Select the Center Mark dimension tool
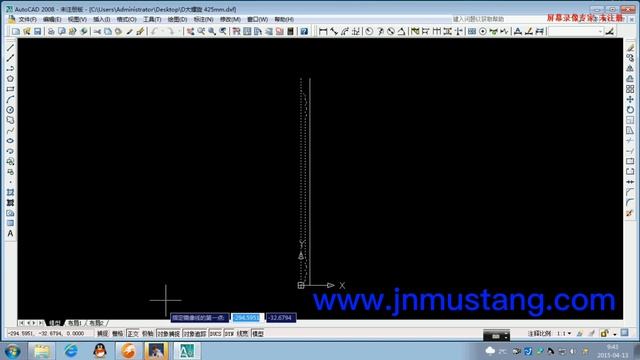The image size is (640, 360). 482,31
